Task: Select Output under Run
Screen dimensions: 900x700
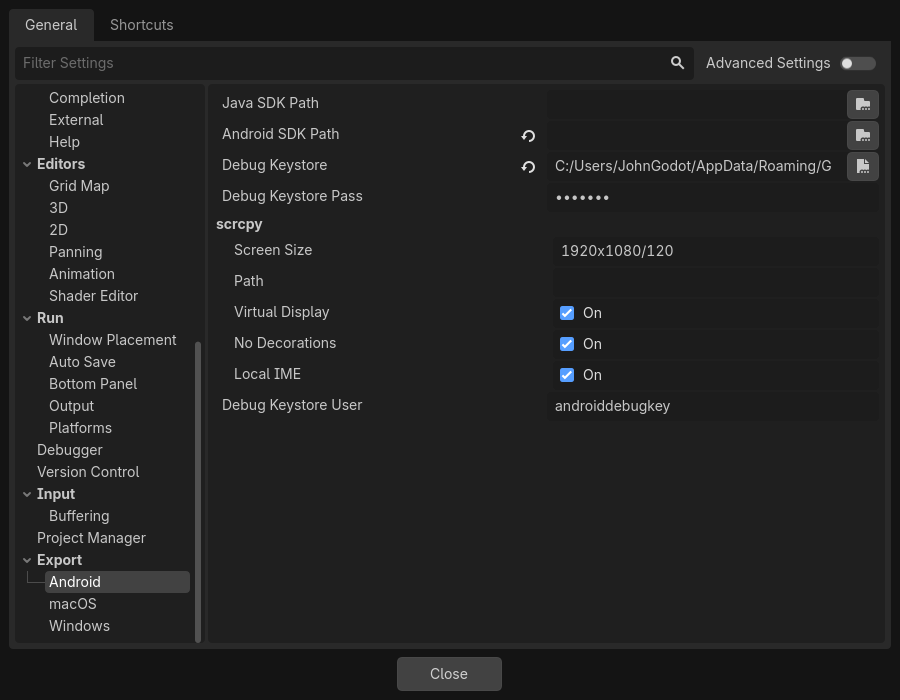Action: coord(72,406)
